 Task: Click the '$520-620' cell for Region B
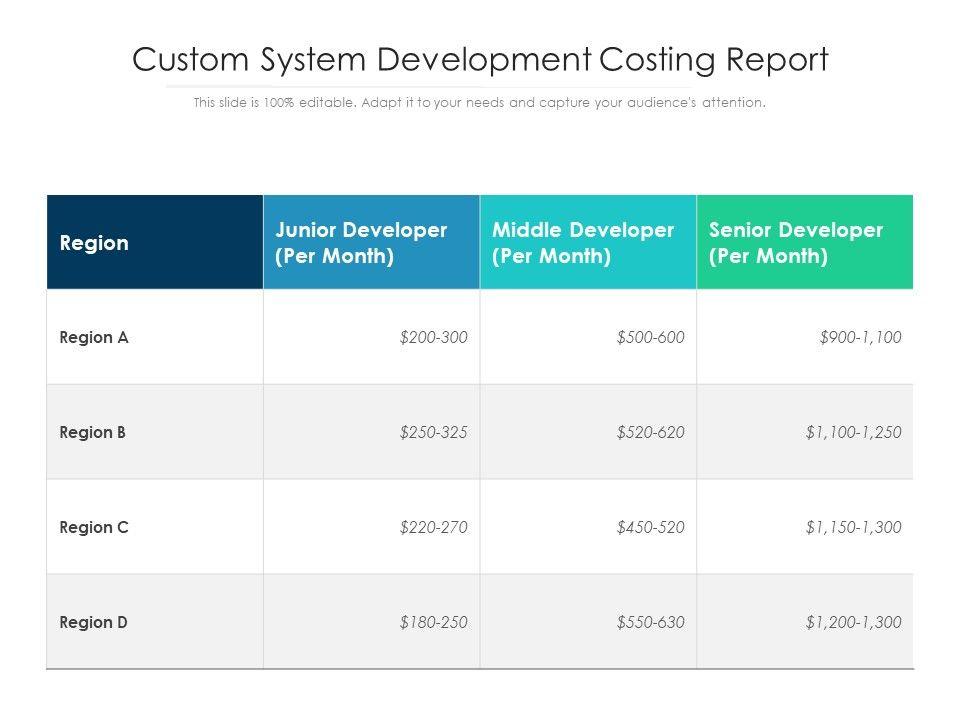(x=650, y=433)
